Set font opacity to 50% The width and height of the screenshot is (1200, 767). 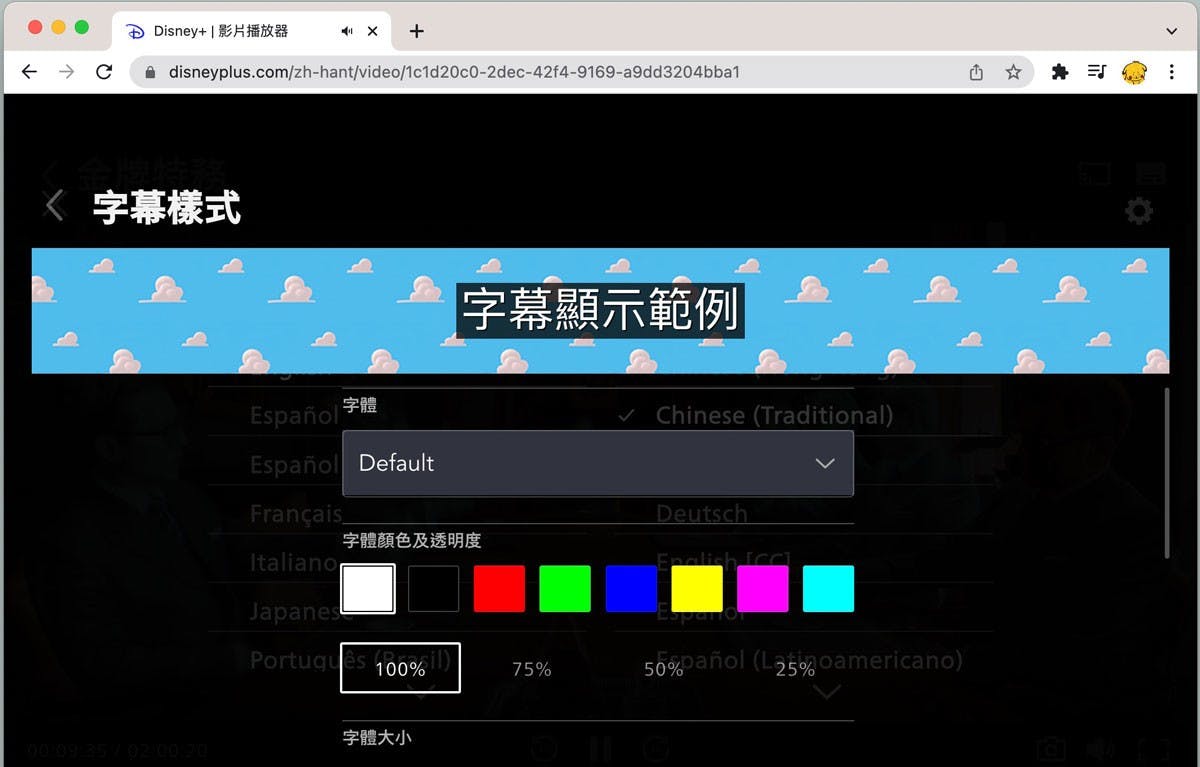tap(663, 669)
